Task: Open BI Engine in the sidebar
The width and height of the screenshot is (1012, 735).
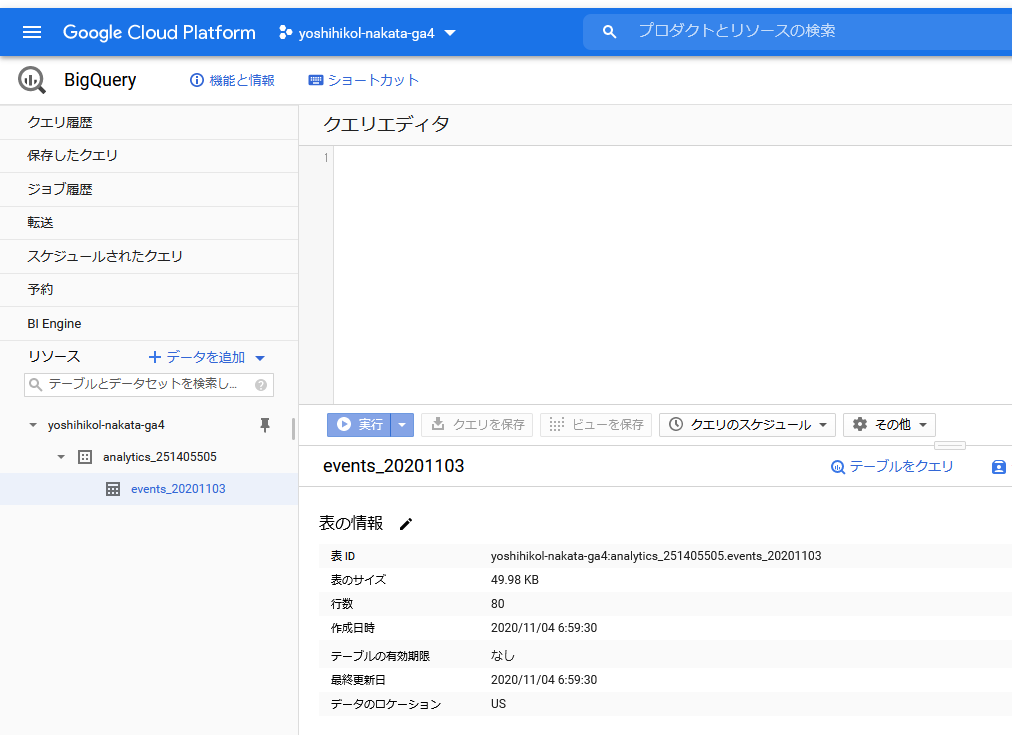Action: tap(149, 323)
